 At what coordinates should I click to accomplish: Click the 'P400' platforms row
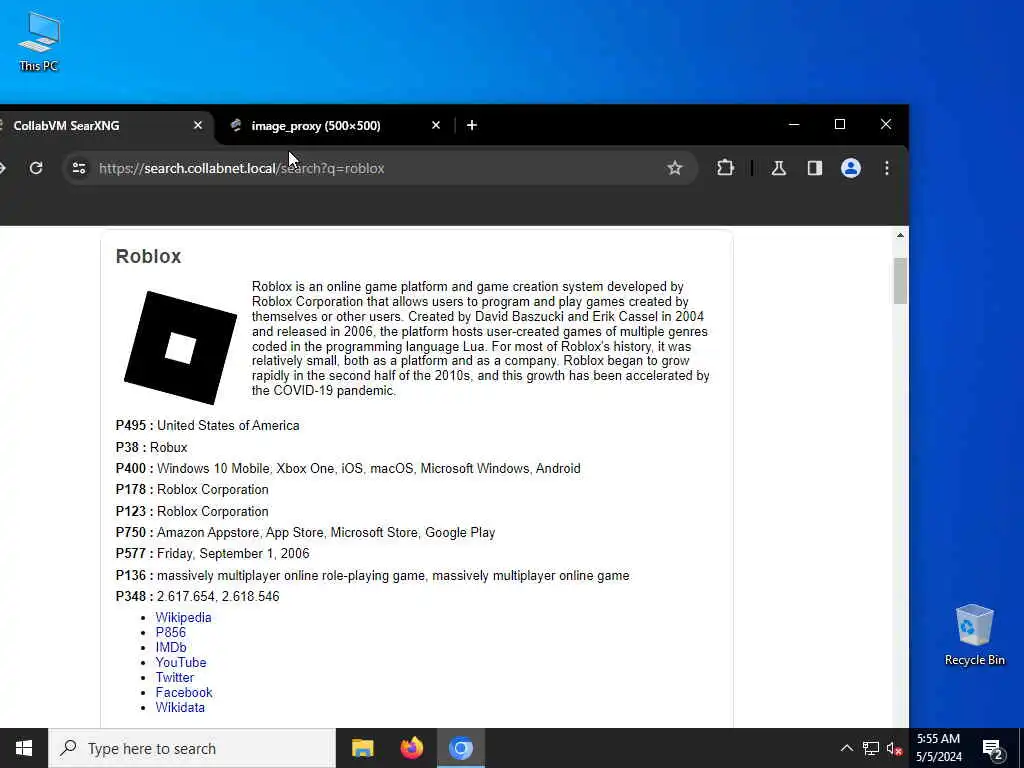pyautogui.click(x=348, y=468)
